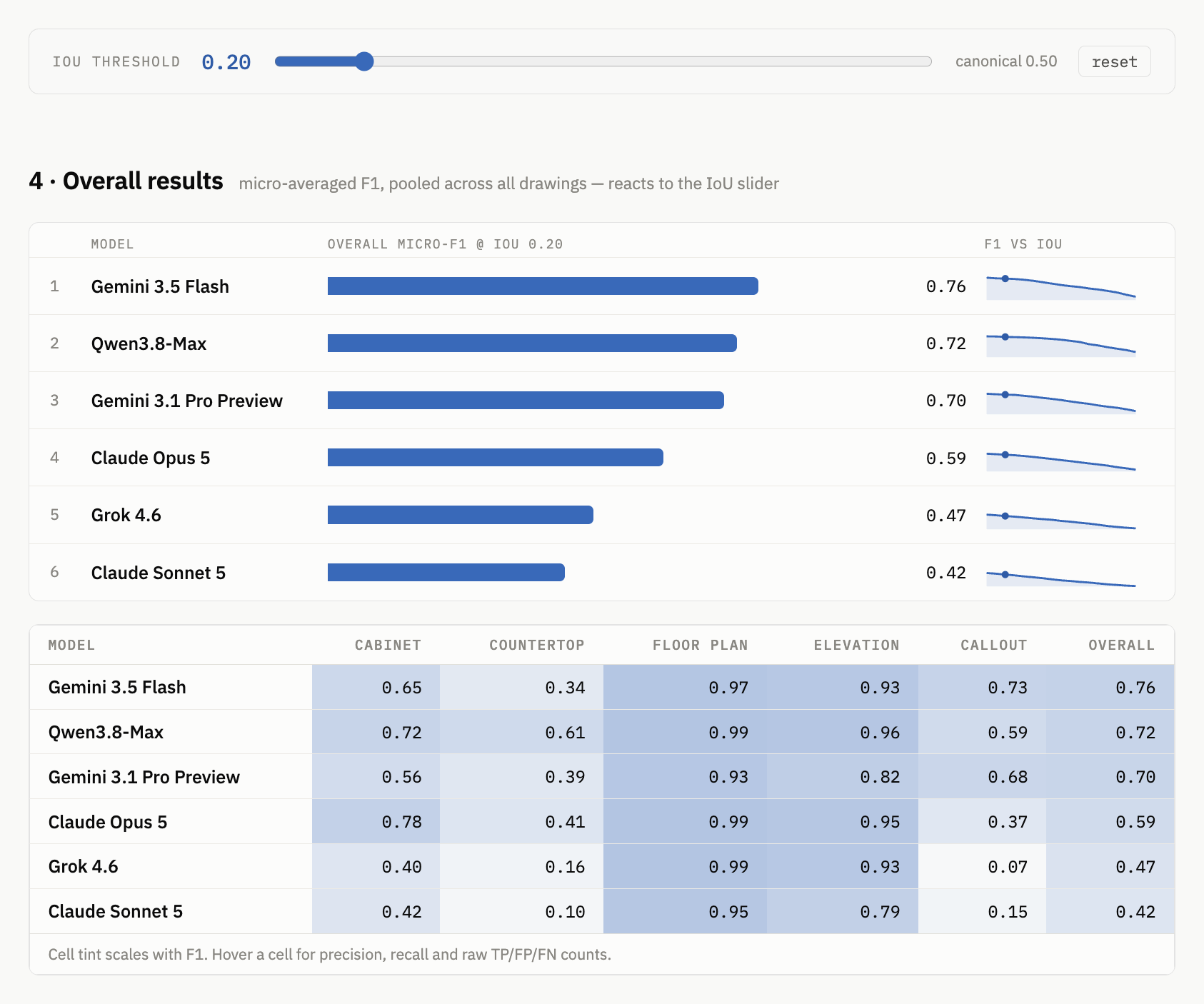Screen dimensions: 1204x1004
Task: Click the Grok 4.6 F1 bar
Action: click(x=461, y=515)
